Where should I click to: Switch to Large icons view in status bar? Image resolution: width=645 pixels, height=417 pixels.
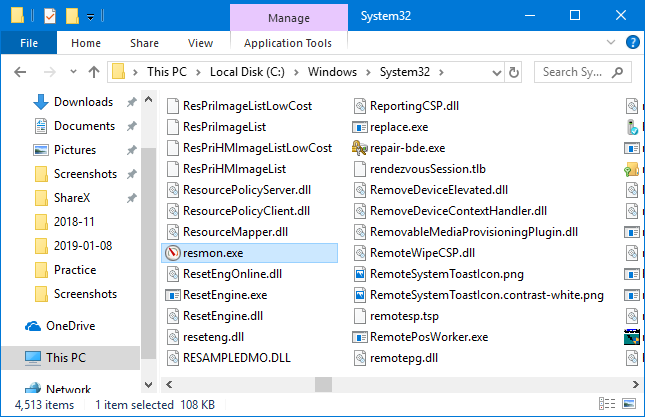pyautogui.click(x=629, y=404)
